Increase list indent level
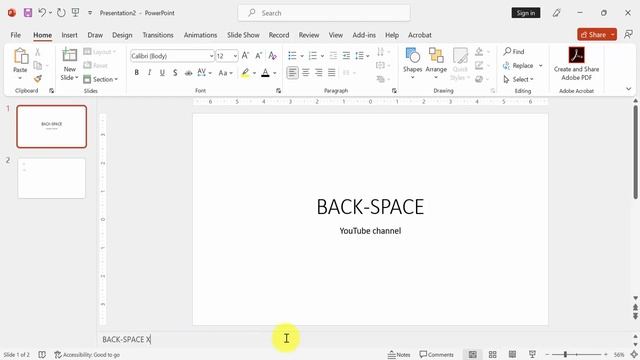The width and height of the screenshot is (640, 360). click(346, 56)
